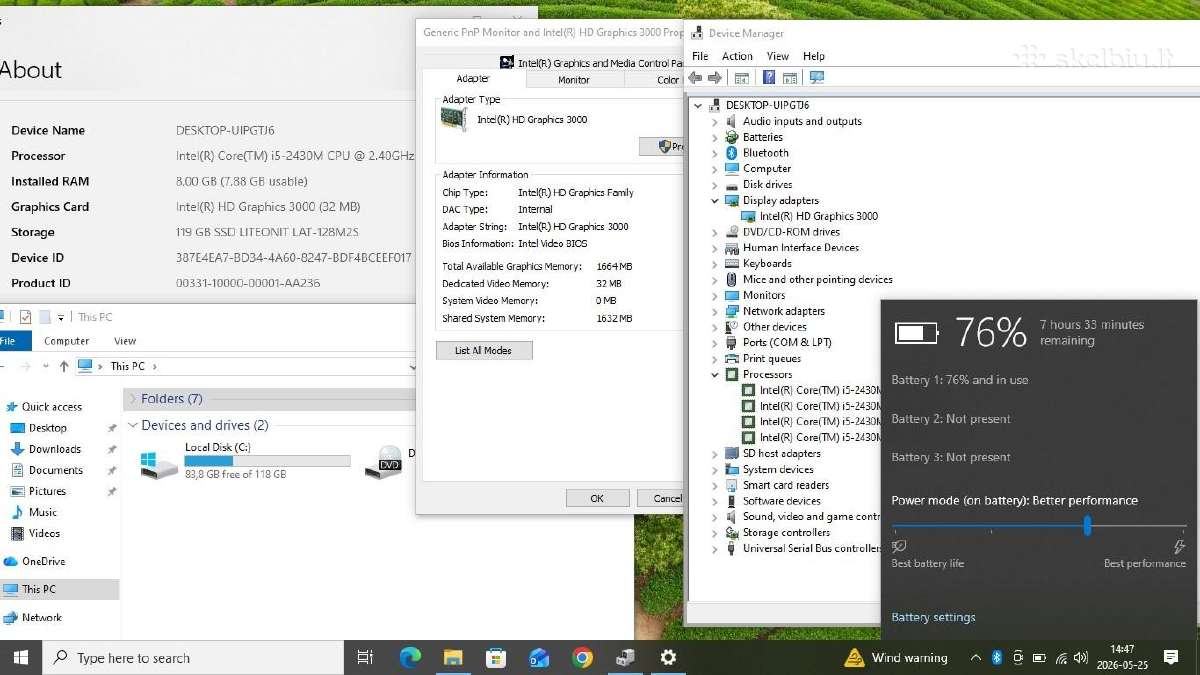
Task: Select Network in the File Explorer sidebar
Action: point(42,617)
